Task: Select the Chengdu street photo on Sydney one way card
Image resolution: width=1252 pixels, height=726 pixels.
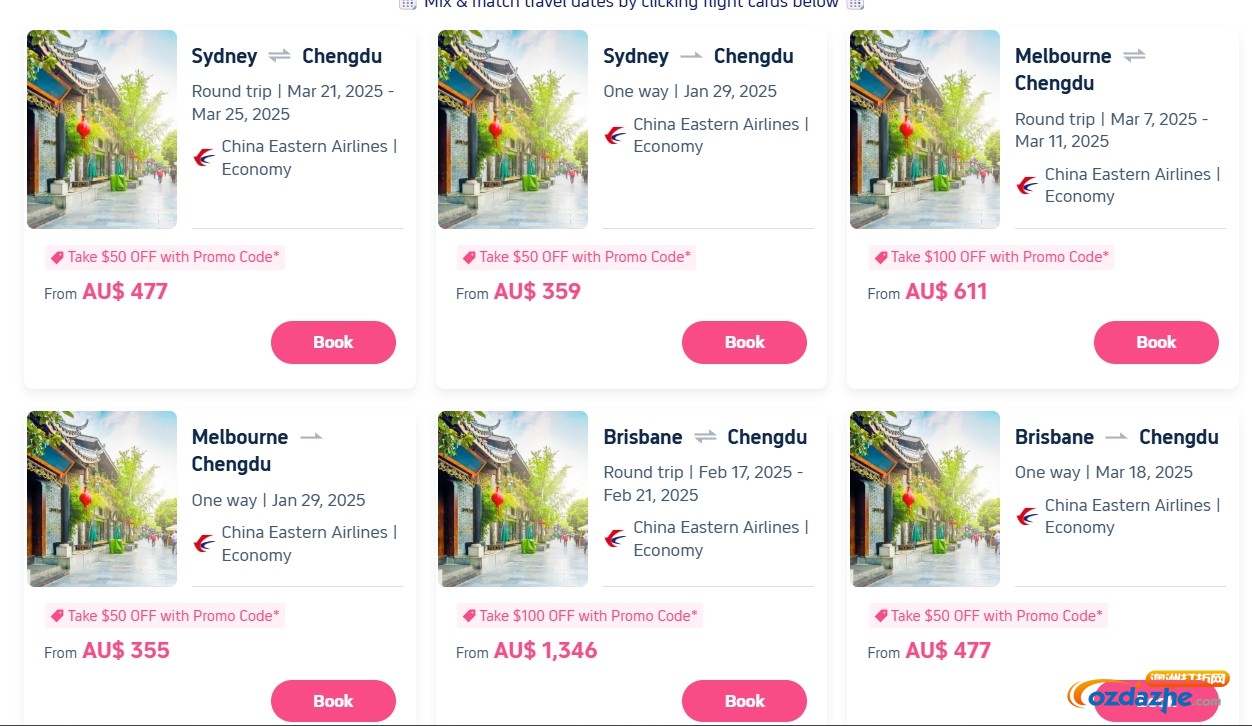Action: tap(513, 130)
